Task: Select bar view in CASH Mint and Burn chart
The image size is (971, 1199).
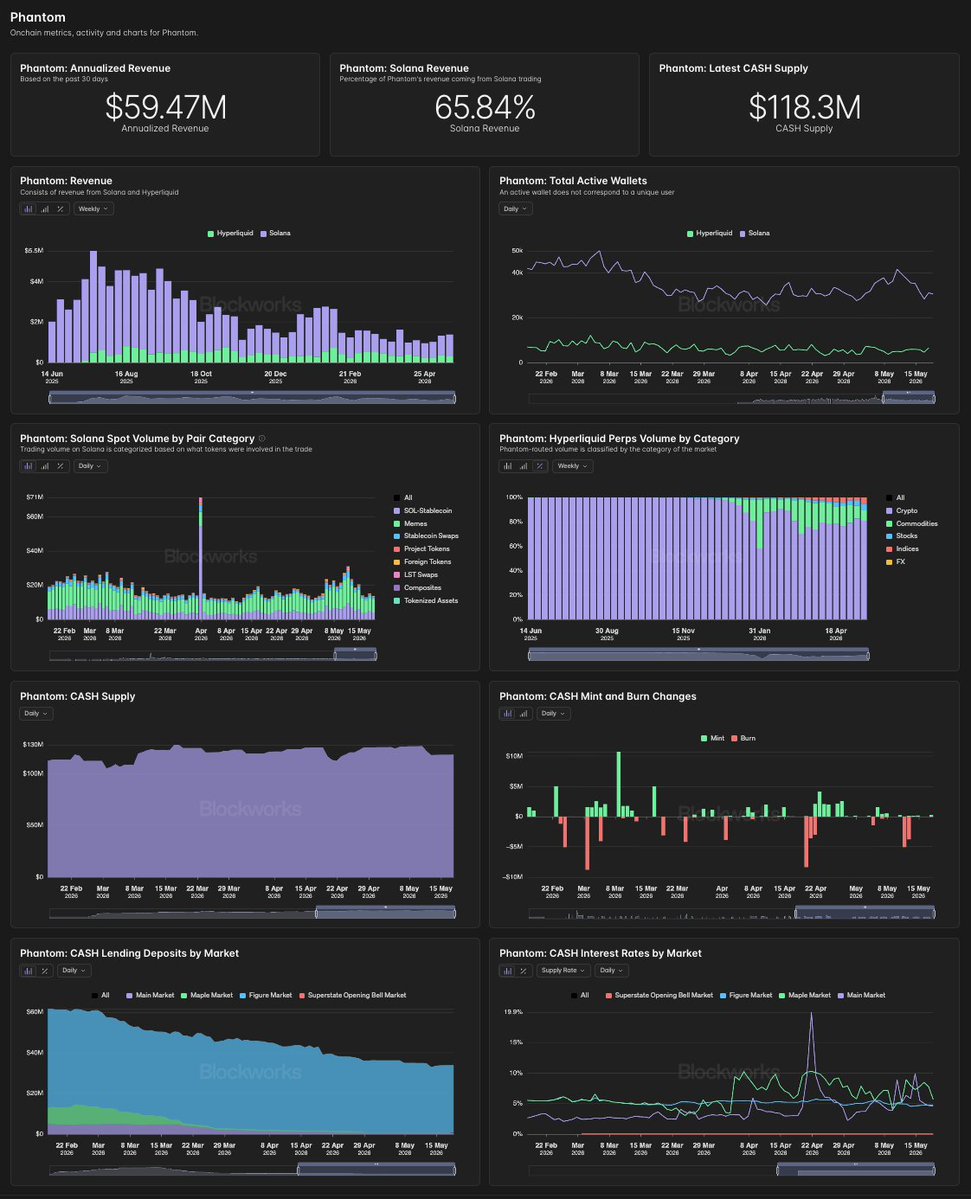Action: pos(508,713)
